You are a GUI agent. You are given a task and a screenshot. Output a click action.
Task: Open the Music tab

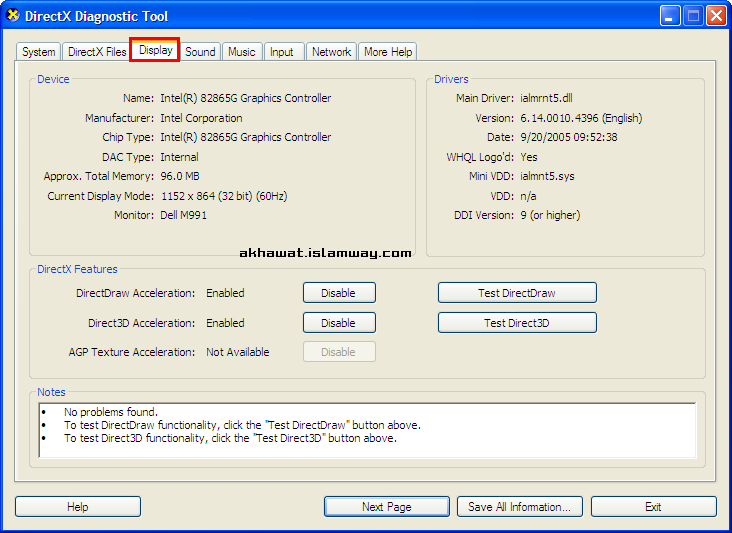(242, 52)
